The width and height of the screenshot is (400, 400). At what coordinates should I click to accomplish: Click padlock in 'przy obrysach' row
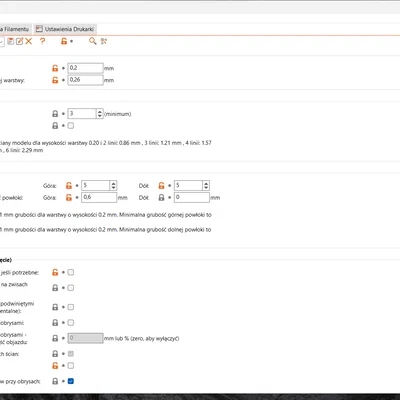tap(55, 381)
